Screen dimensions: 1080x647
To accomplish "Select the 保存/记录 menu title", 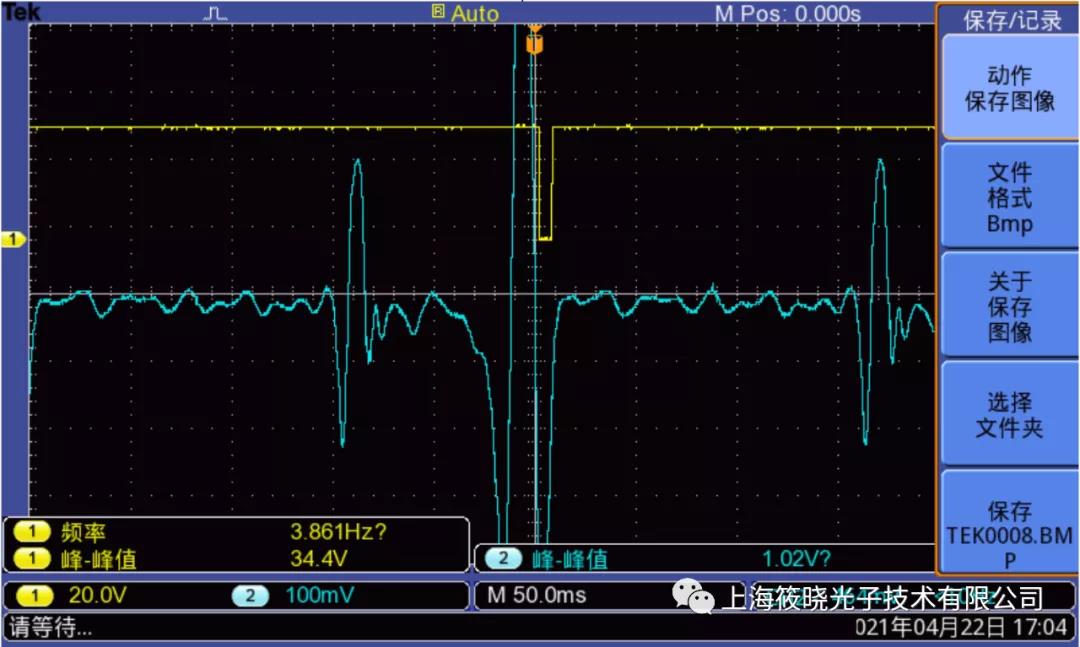I will tap(1008, 20).
